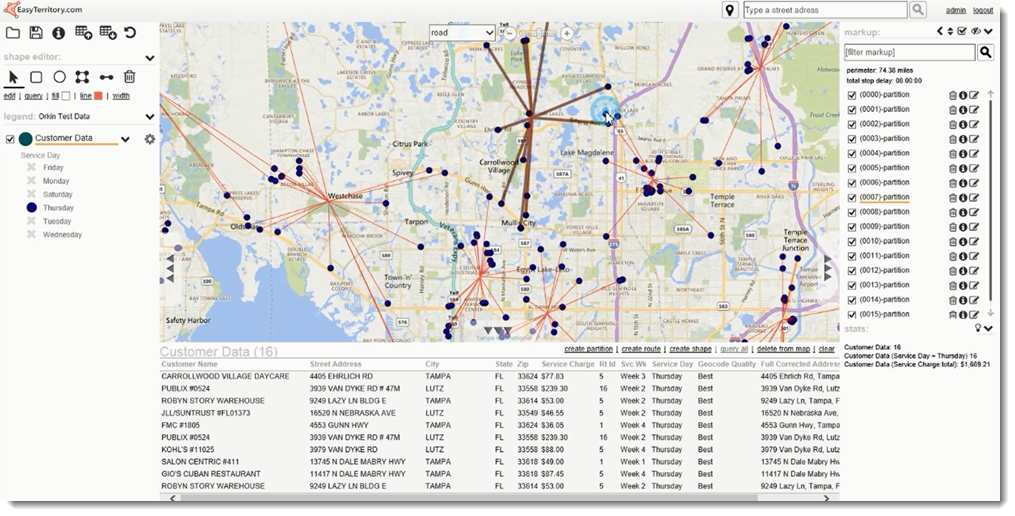Click the fill color swatch
1015x516 pixels.
[66, 96]
